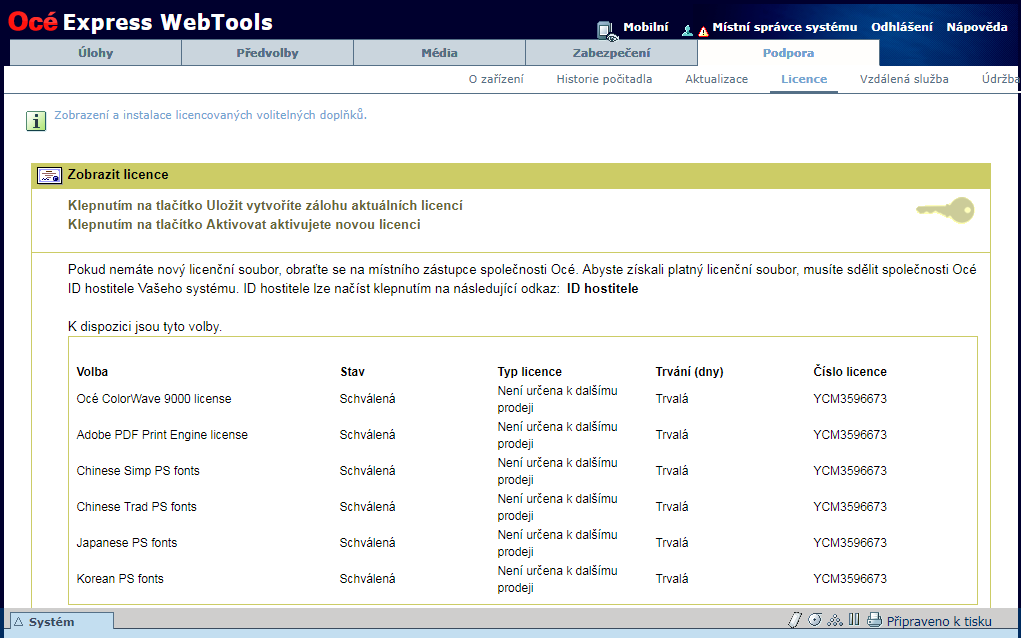The image size is (1021, 638).
Task: Click the Stav column header
Action: [352, 372]
